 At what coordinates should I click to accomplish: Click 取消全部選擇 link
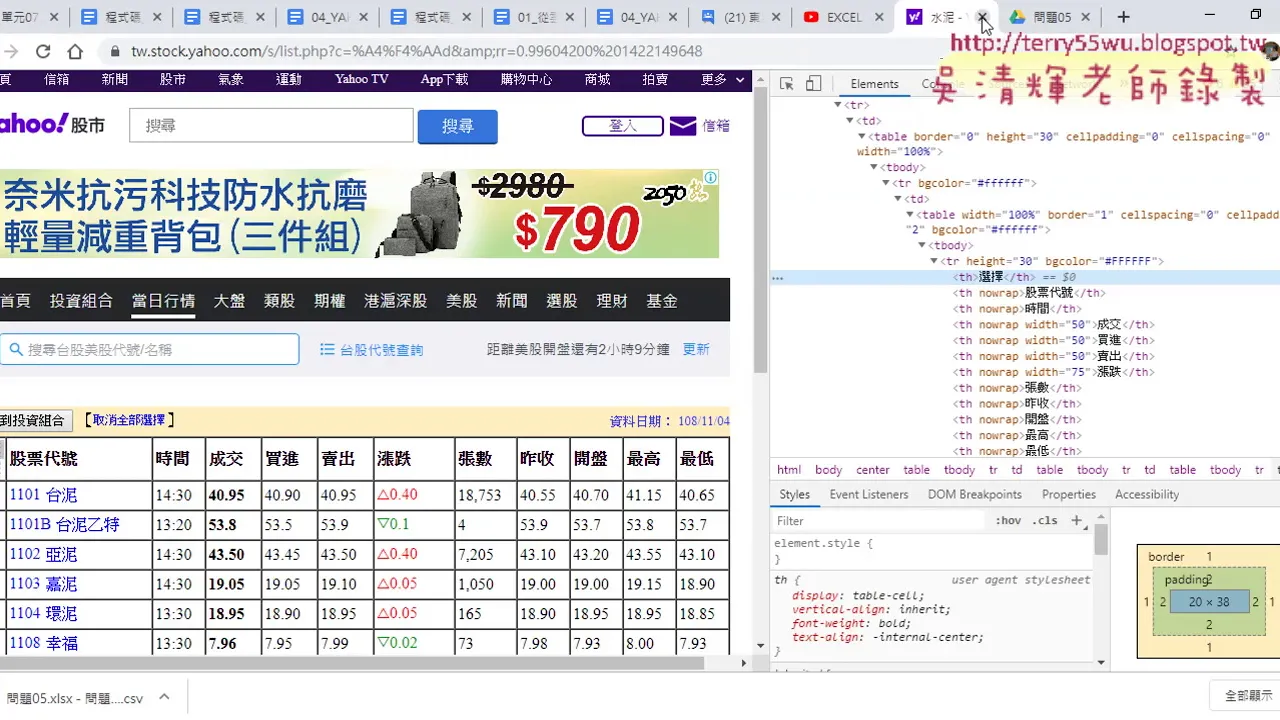[x=129, y=420]
